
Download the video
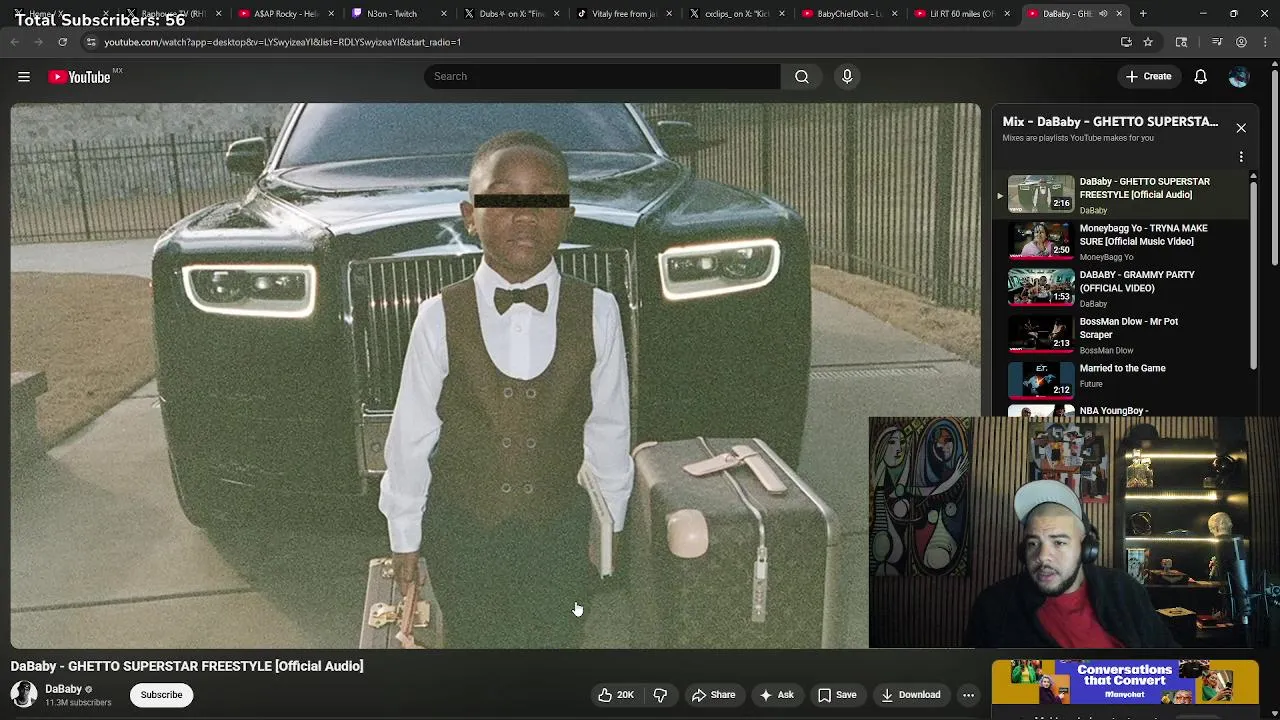click(911, 695)
